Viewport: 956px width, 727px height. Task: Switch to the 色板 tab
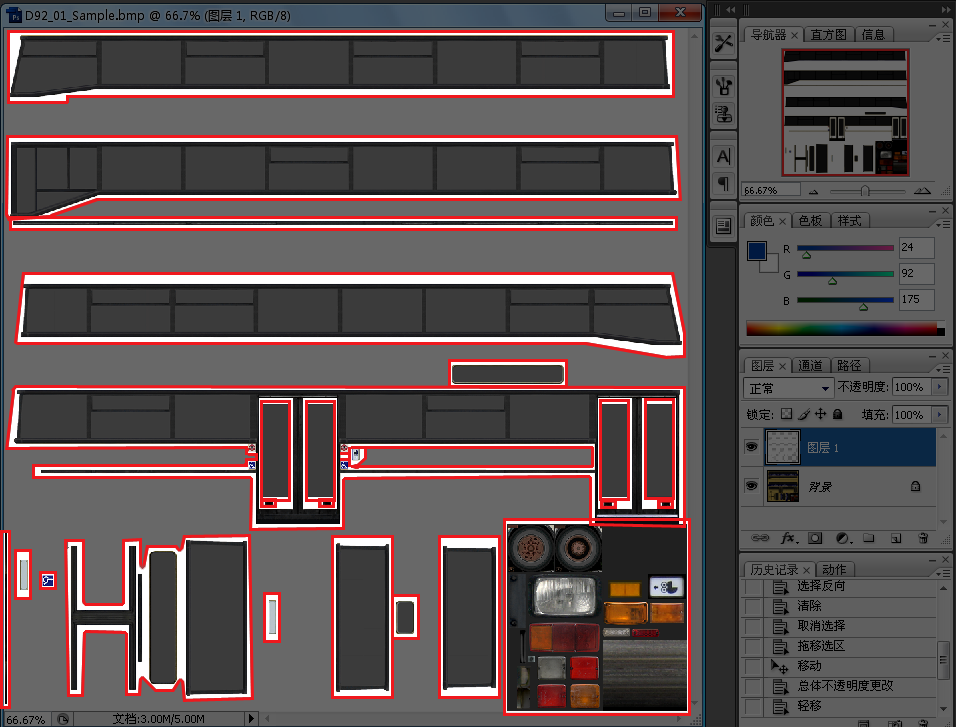(810, 221)
